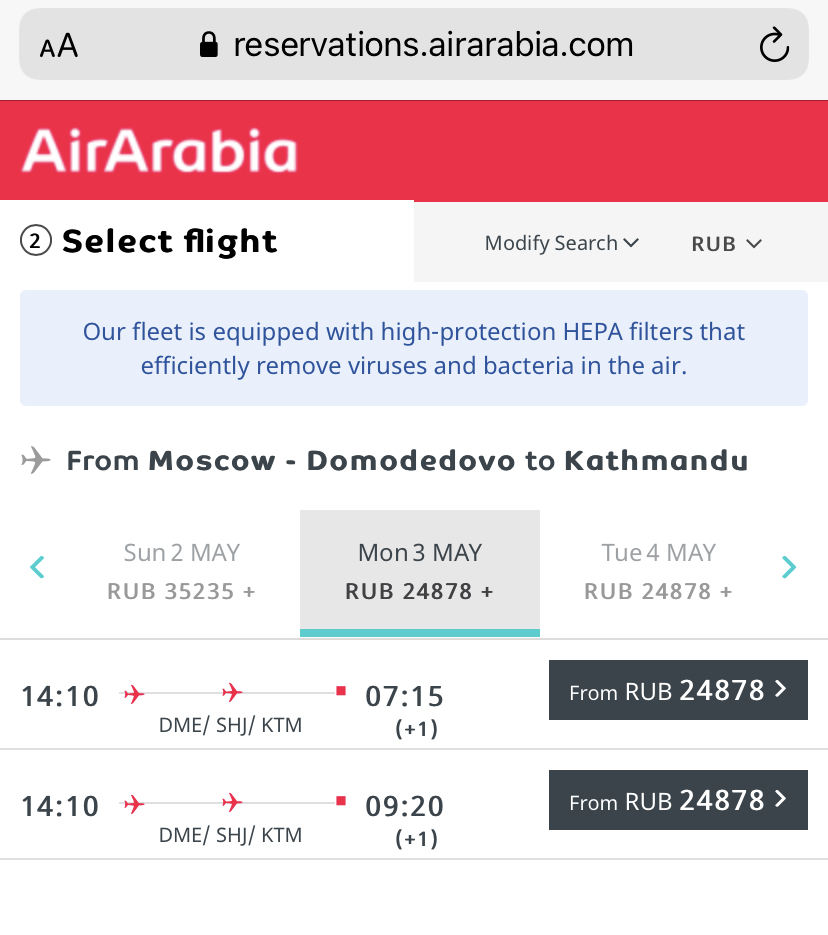The height and width of the screenshot is (935, 828).
Task: Click the airplane icon beside route heading
Action: click(x=36, y=461)
